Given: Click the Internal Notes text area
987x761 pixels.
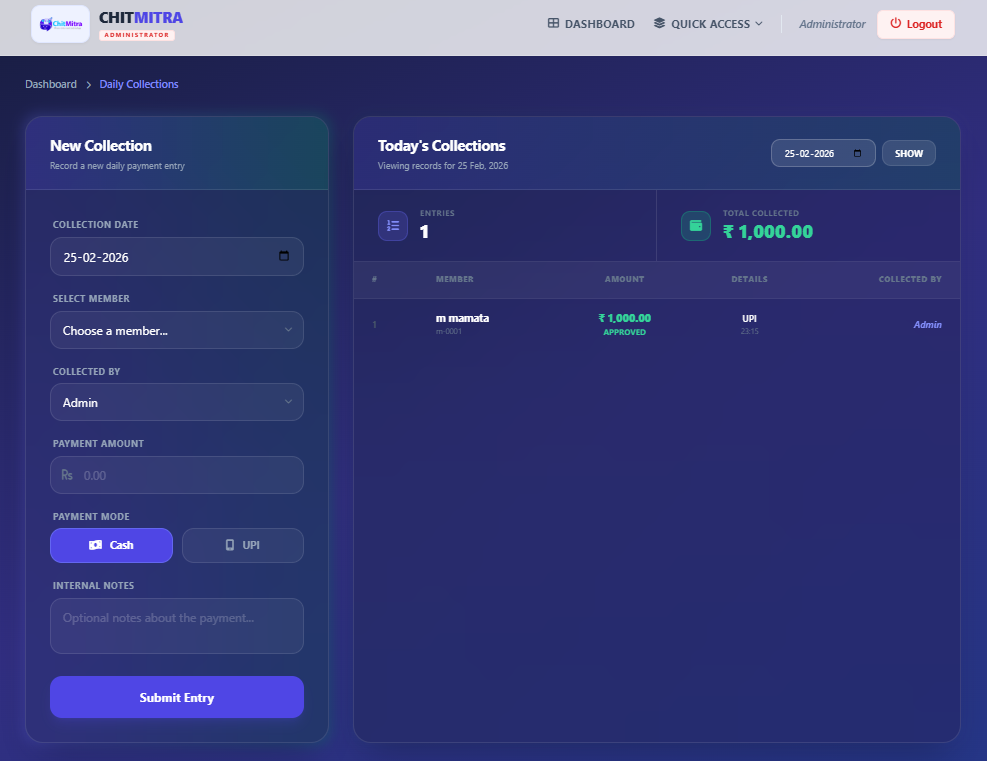Looking at the screenshot, I should (177, 626).
